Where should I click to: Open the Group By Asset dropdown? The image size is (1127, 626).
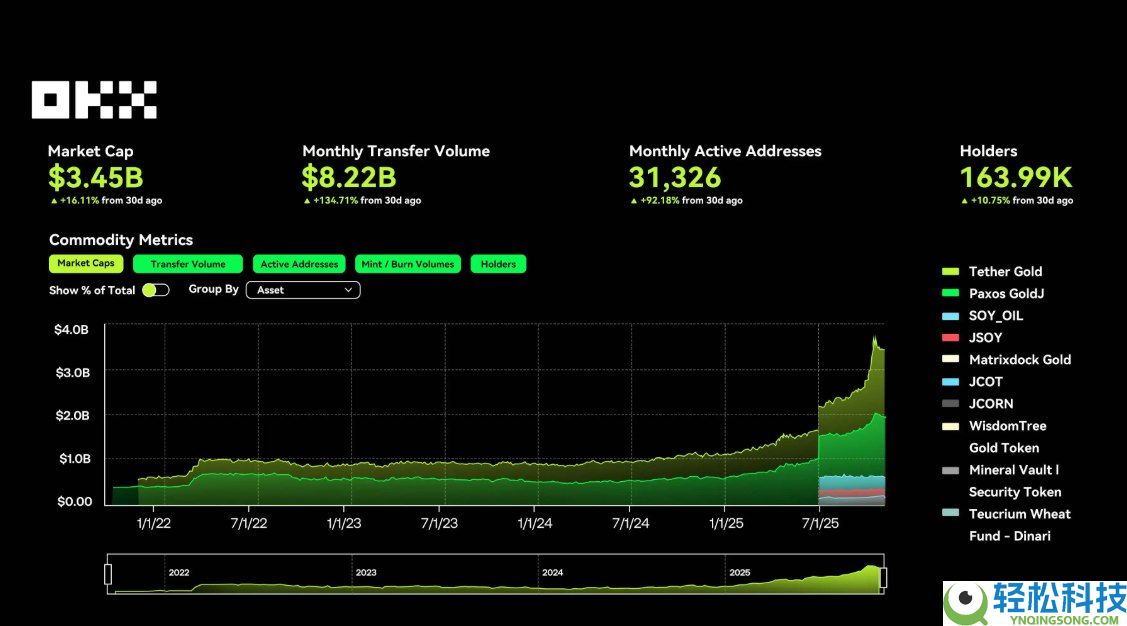(x=303, y=290)
